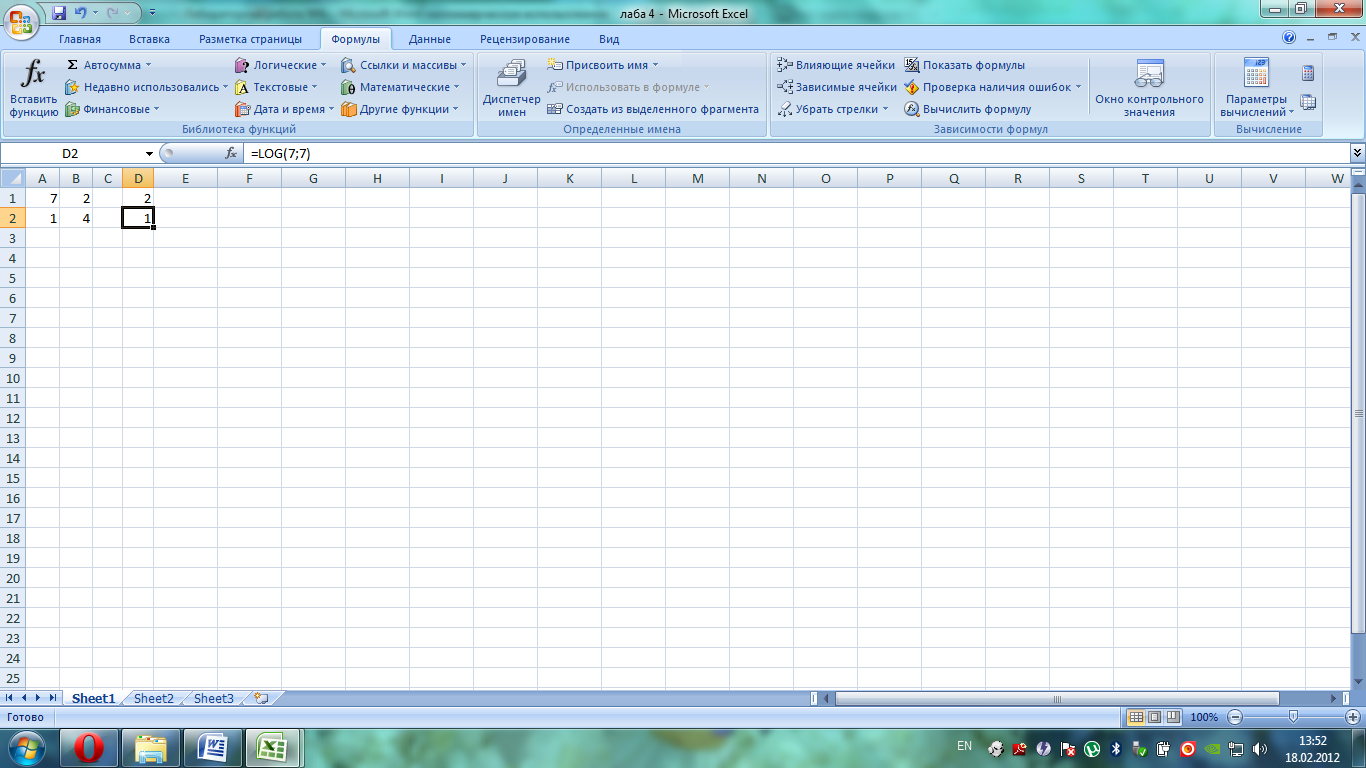
Task: Select Page Break Preview view button
Action: coord(1172,717)
